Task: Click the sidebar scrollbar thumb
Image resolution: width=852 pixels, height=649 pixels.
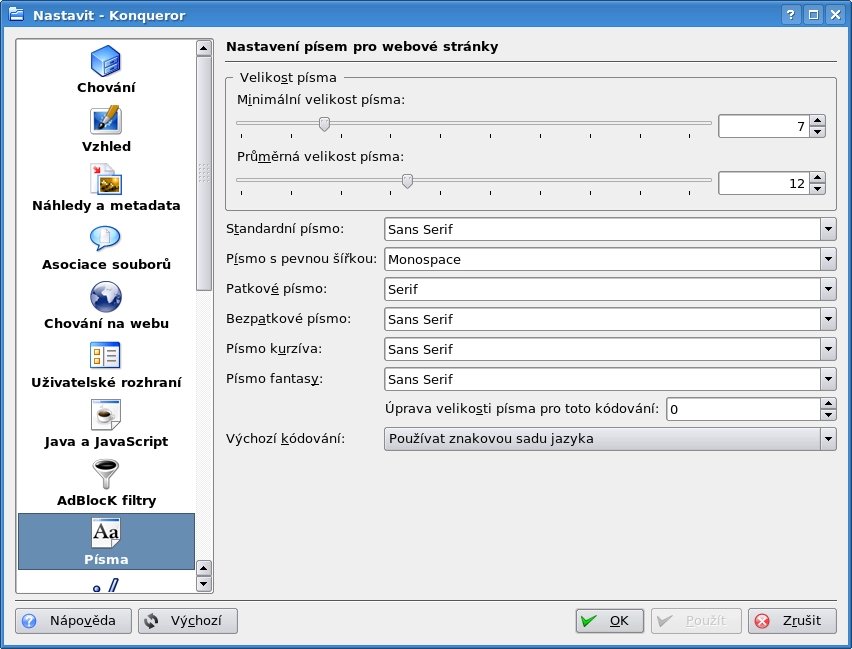Action: pyautogui.click(x=204, y=173)
